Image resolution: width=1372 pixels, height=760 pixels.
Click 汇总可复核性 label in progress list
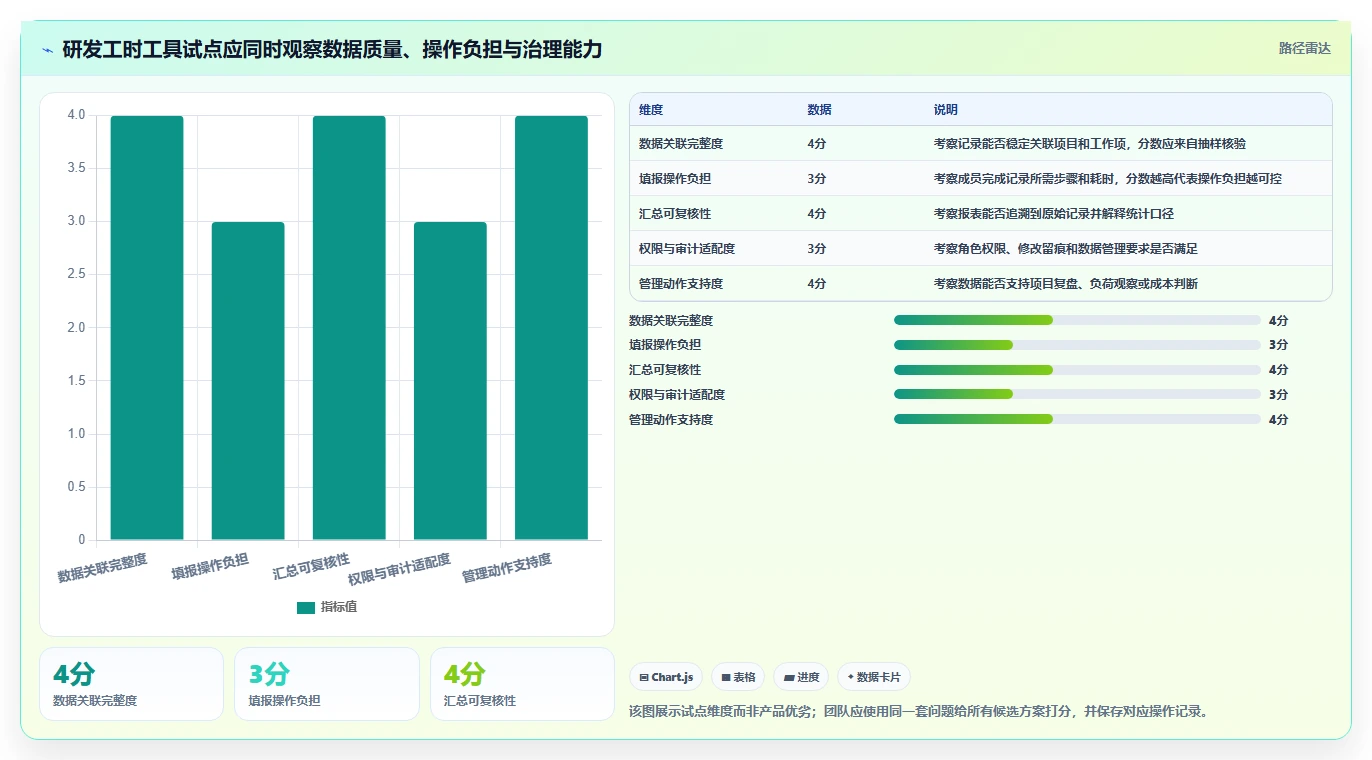[x=665, y=370]
